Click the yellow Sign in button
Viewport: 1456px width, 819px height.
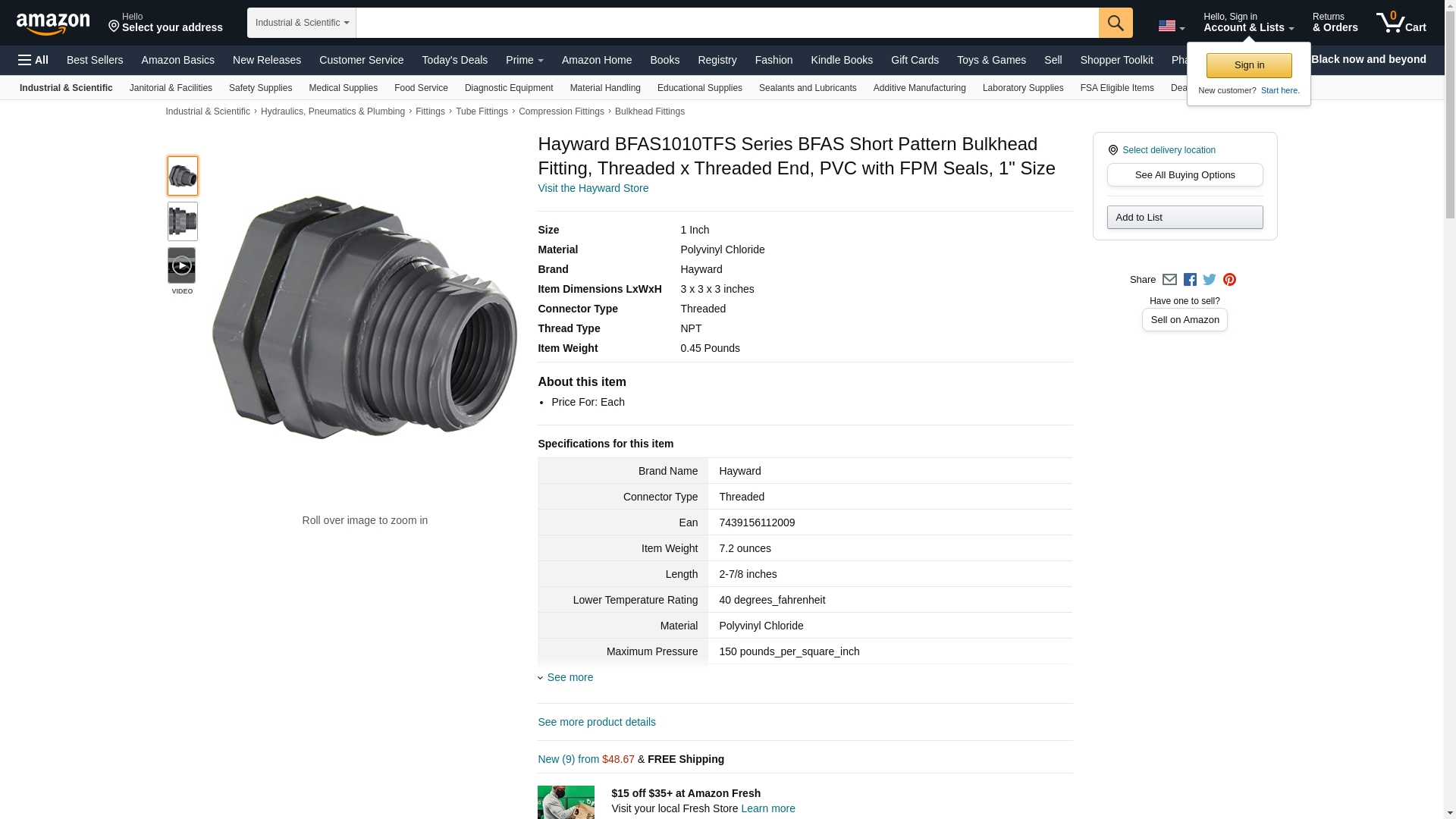point(1248,65)
